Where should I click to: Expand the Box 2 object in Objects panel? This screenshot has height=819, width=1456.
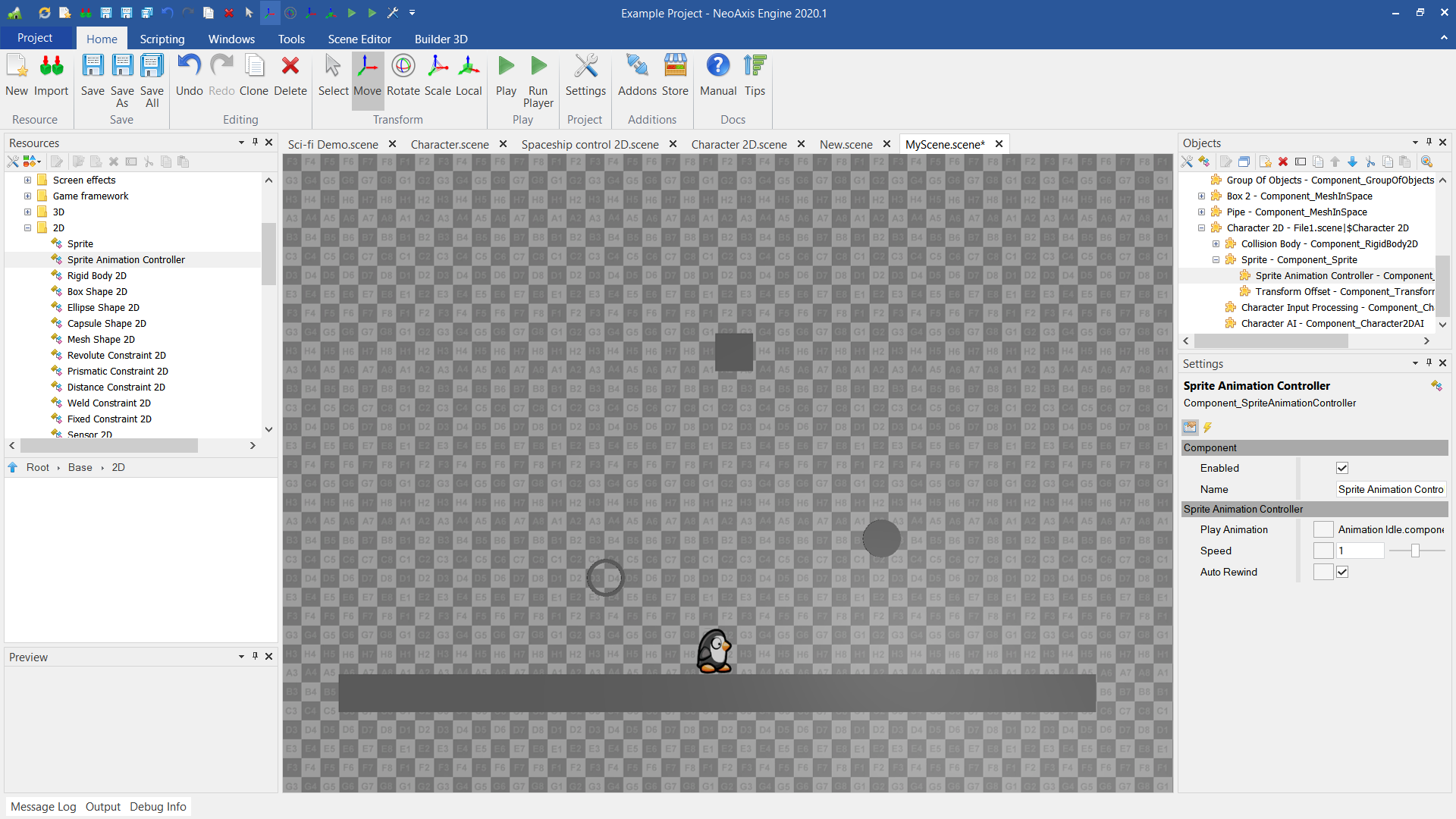point(1202,196)
